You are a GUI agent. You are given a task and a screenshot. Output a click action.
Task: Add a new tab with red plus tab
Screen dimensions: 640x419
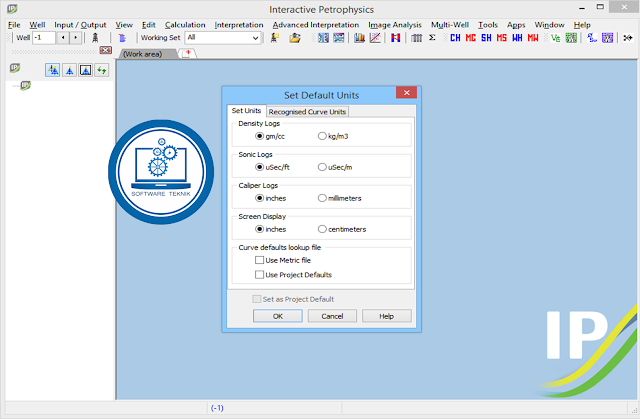[x=188, y=53]
